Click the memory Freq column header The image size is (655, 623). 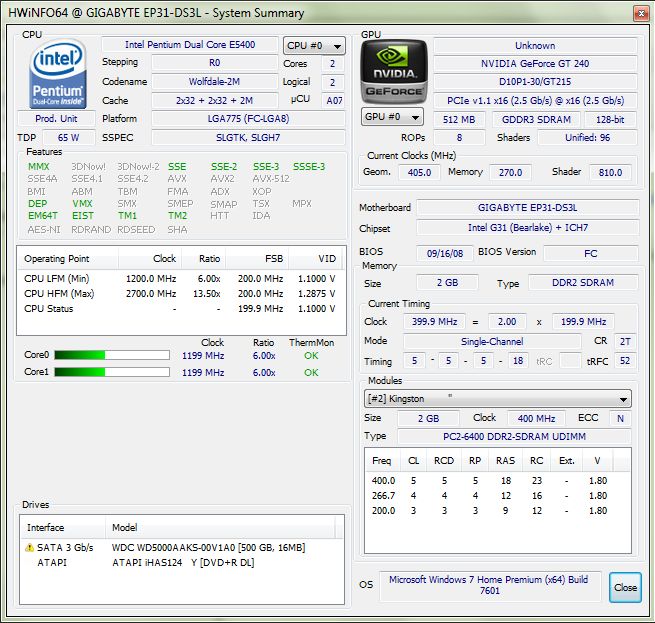click(382, 460)
